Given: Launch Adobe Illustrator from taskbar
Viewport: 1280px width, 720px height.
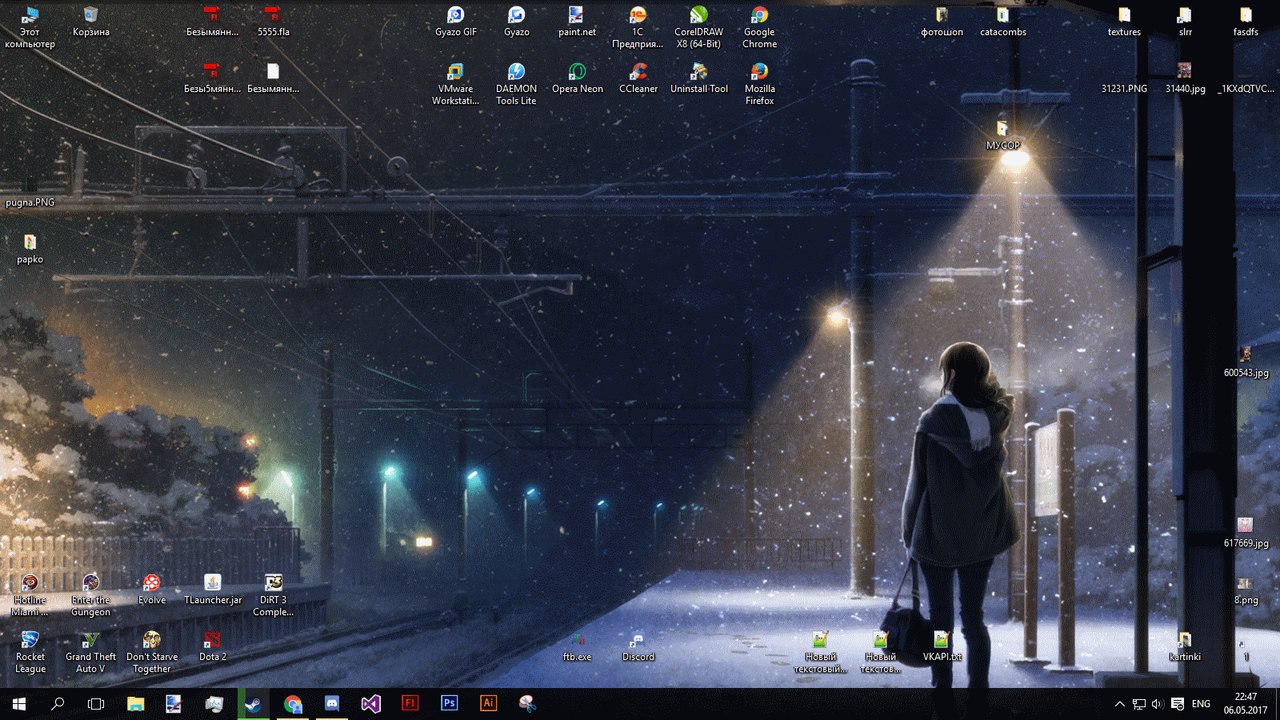Looking at the screenshot, I should point(488,704).
